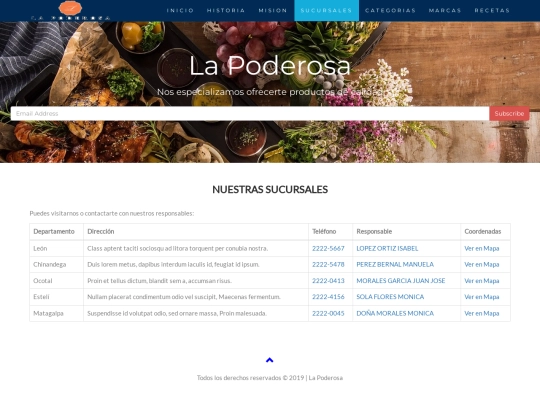Select the SUCURSALES tab
The width and height of the screenshot is (540, 405).
pos(326,10)
